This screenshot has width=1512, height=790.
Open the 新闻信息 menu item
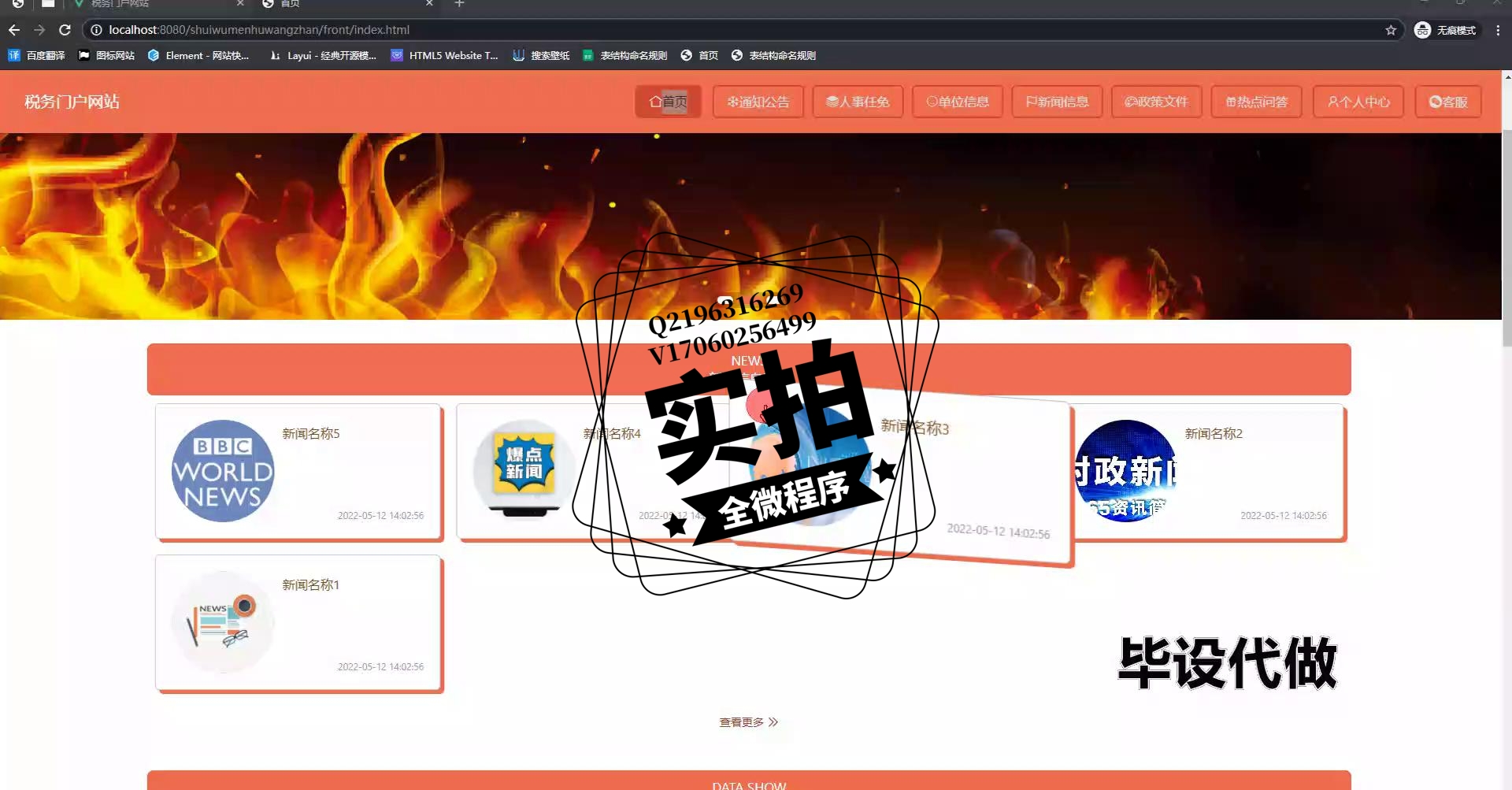pos(1057,102)
